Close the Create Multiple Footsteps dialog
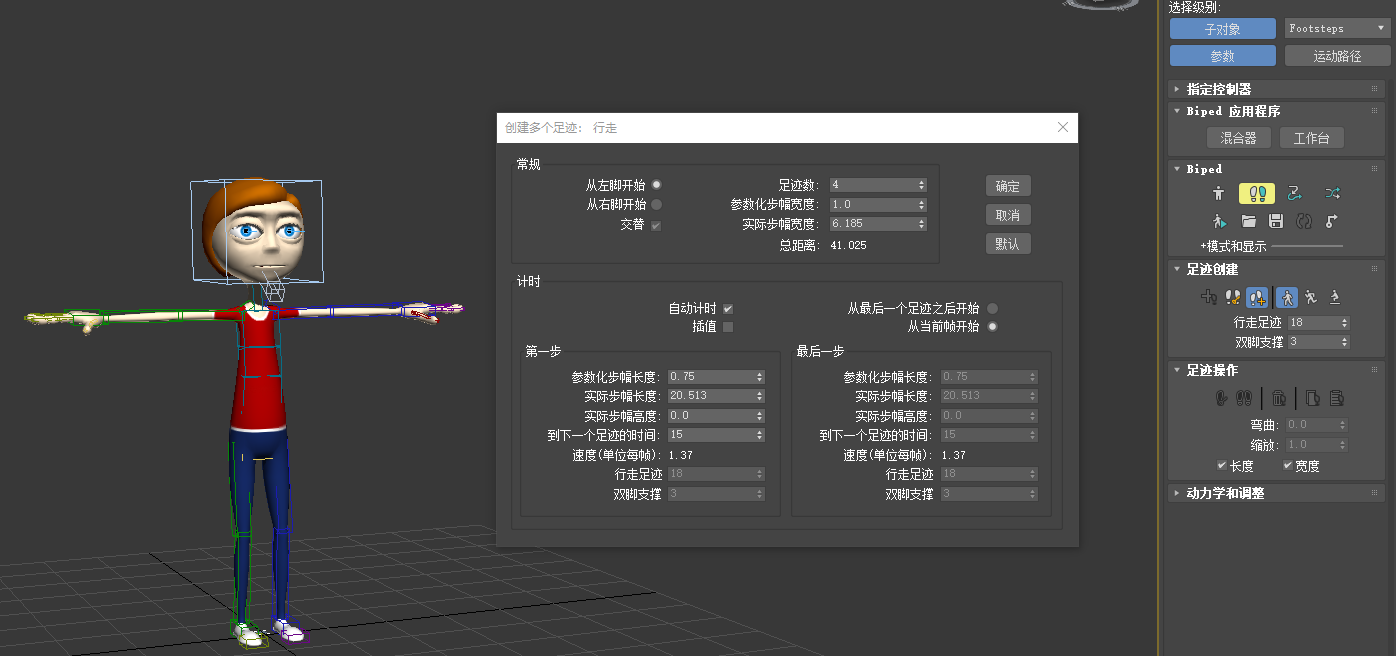 1062,127
